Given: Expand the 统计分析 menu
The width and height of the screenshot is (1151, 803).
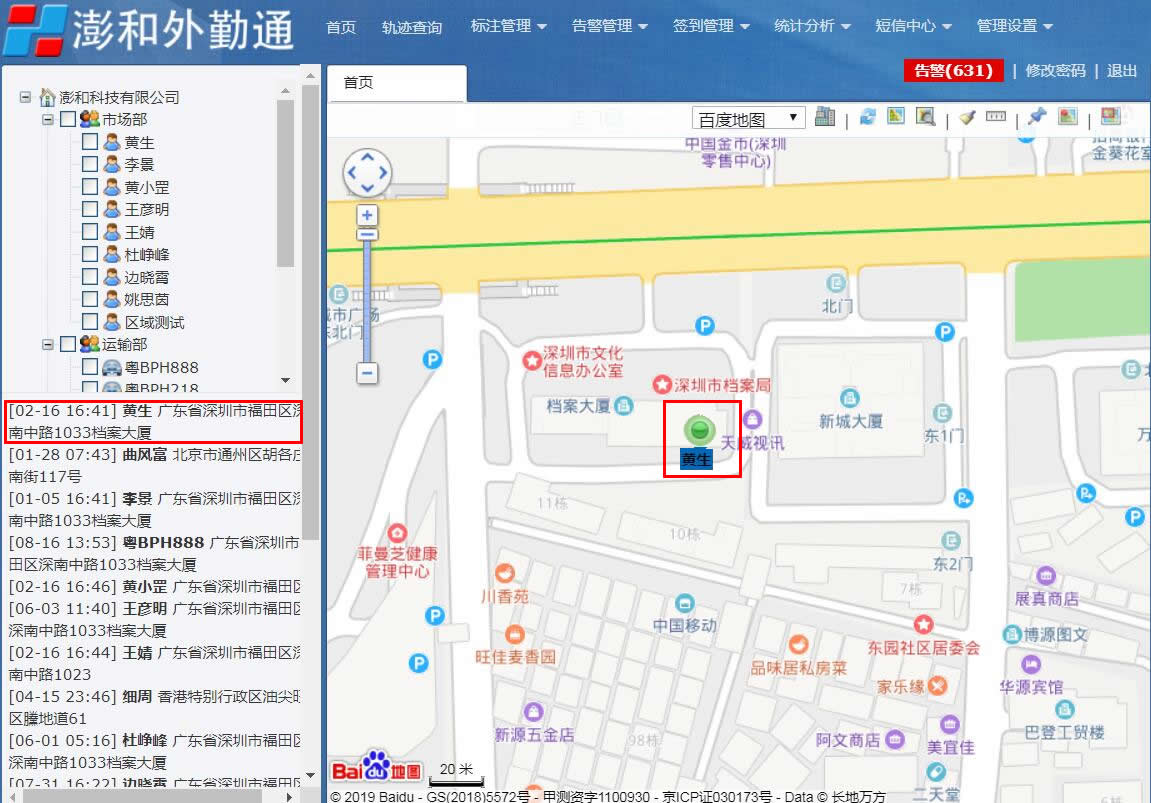Looking at the screenshot, I should [x=812, y=26].
